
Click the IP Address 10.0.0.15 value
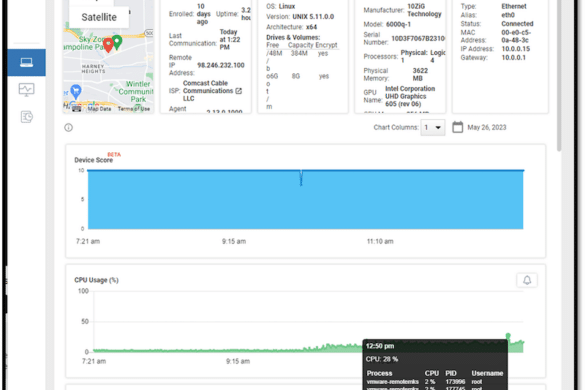[515, 49]
